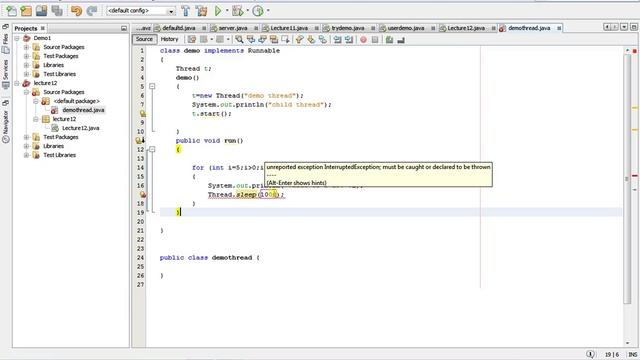Maximize the editor window button

[633, 27]
